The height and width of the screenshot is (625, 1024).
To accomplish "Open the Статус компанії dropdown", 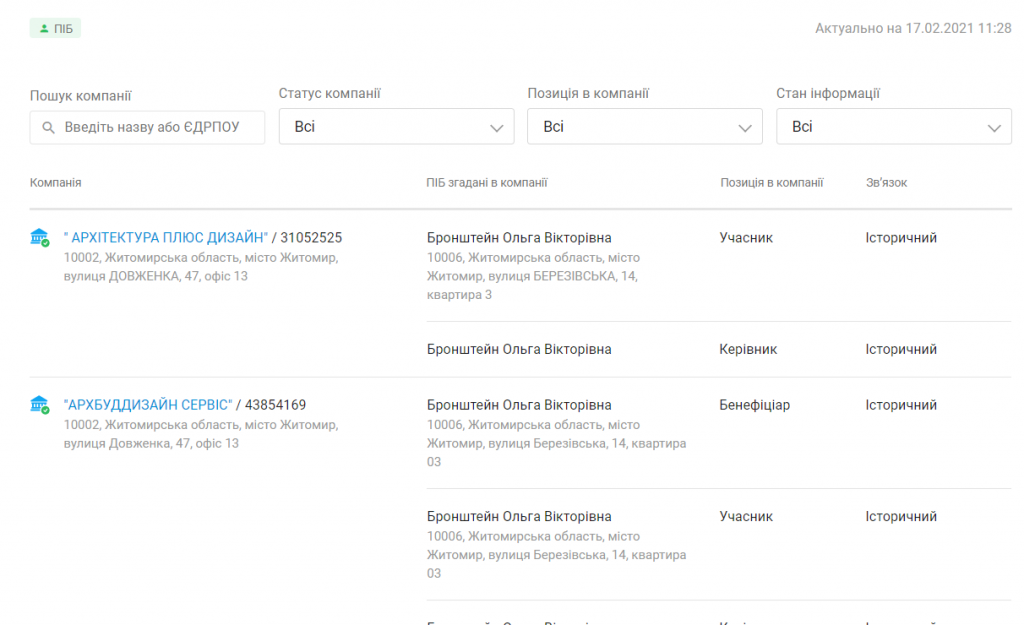I will coord(395,127).
